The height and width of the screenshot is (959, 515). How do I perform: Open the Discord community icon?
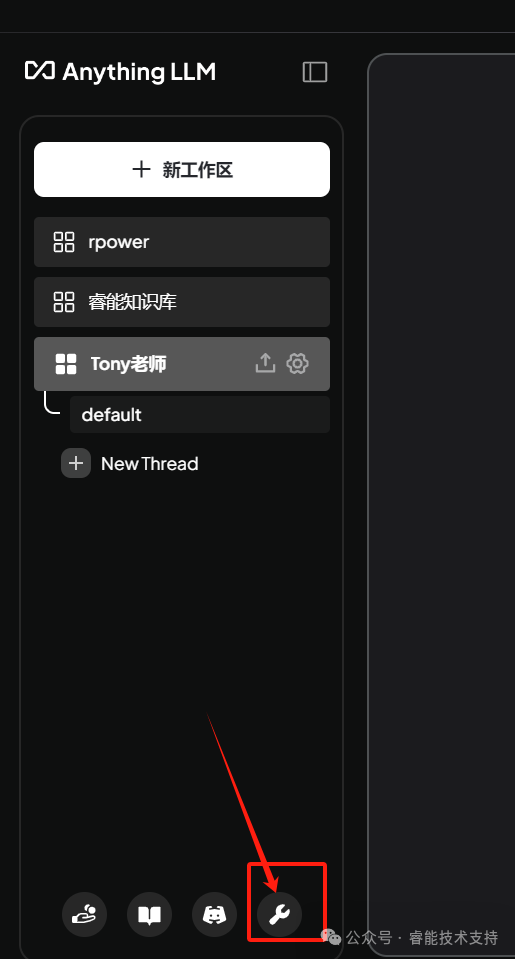[214, 915]
